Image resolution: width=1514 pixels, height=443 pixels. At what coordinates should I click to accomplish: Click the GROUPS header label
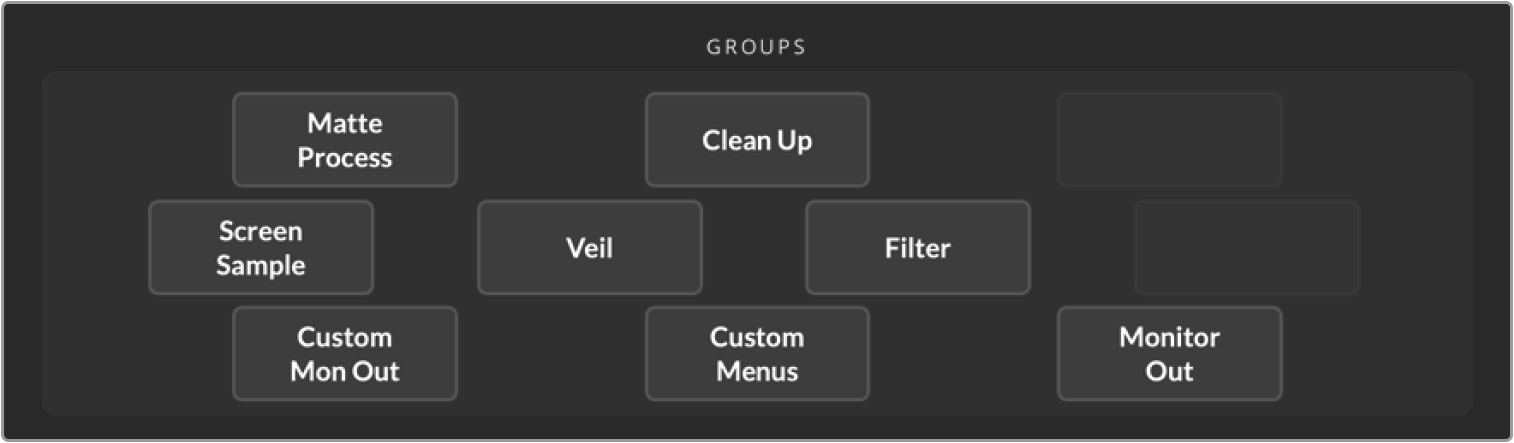[x=756, y=47]
